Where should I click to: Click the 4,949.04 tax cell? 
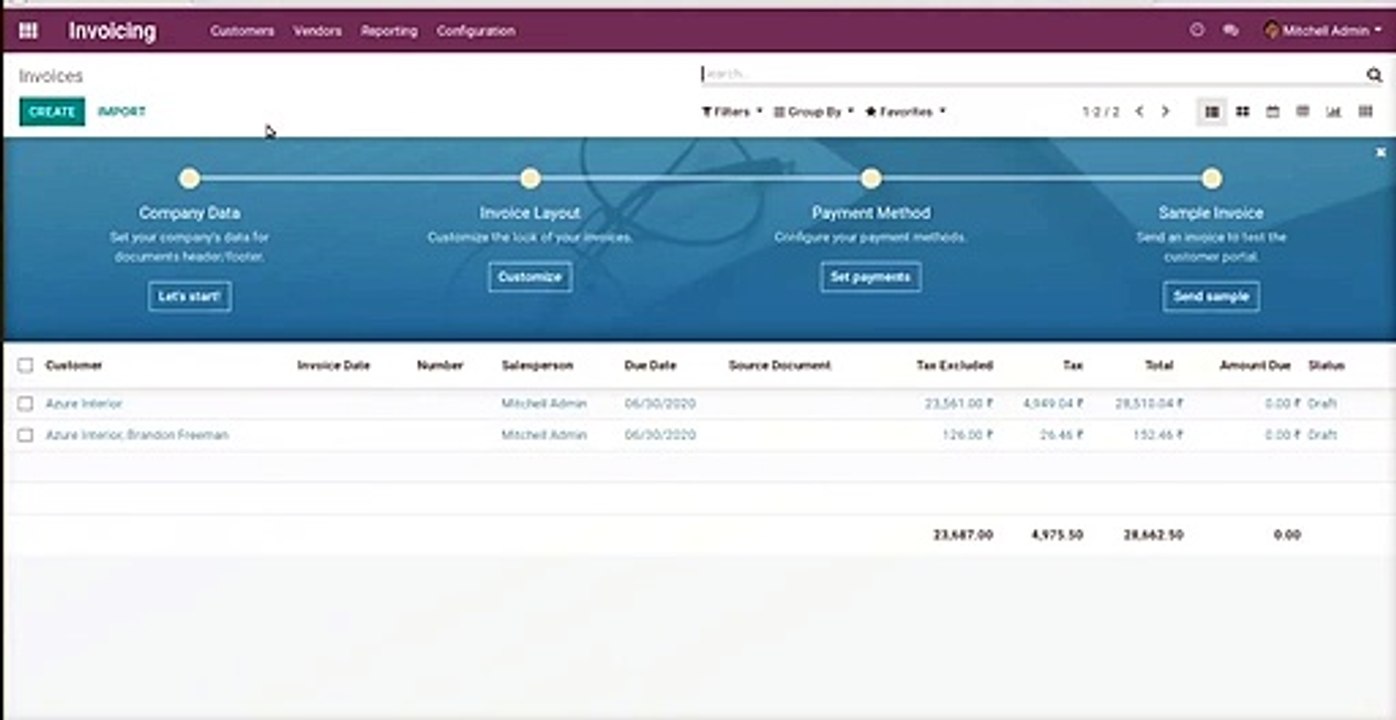(x=1054, y=404)
